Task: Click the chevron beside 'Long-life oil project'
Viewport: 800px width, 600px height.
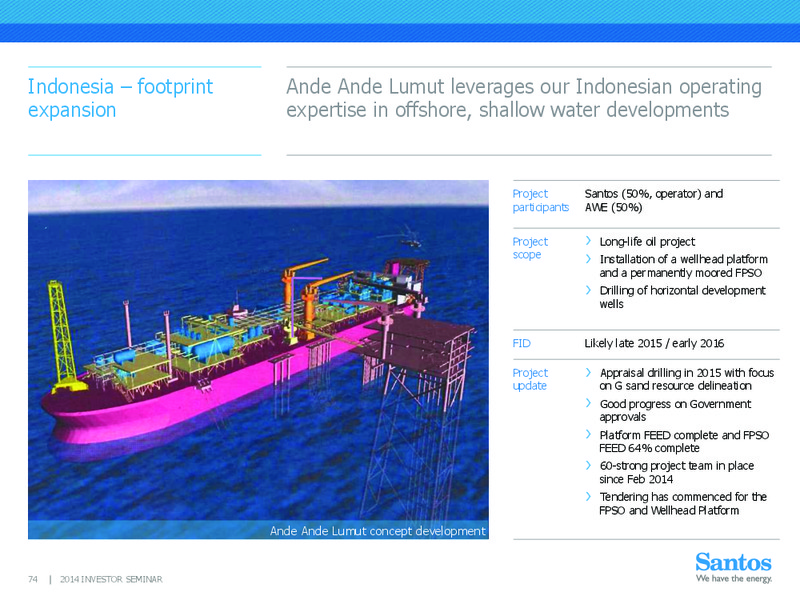Action: pos(588,241)
